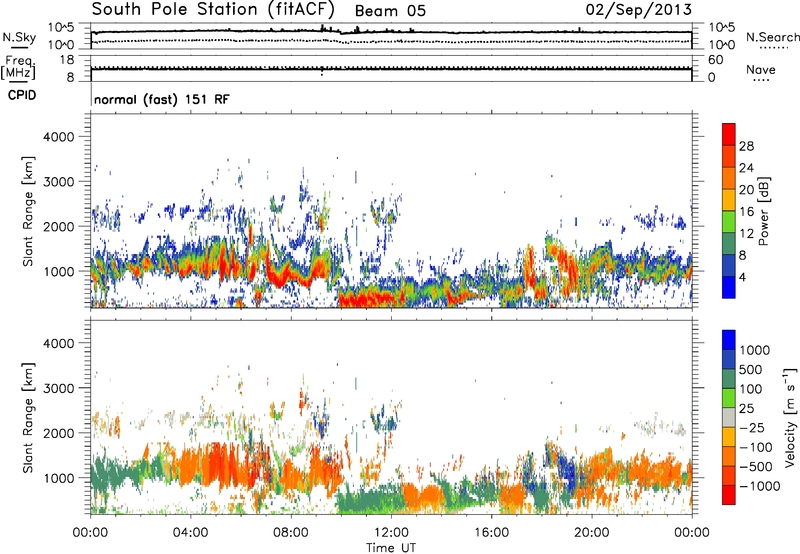Click the power panel 'Slant Range [km]' label

(x=28, y=211)
